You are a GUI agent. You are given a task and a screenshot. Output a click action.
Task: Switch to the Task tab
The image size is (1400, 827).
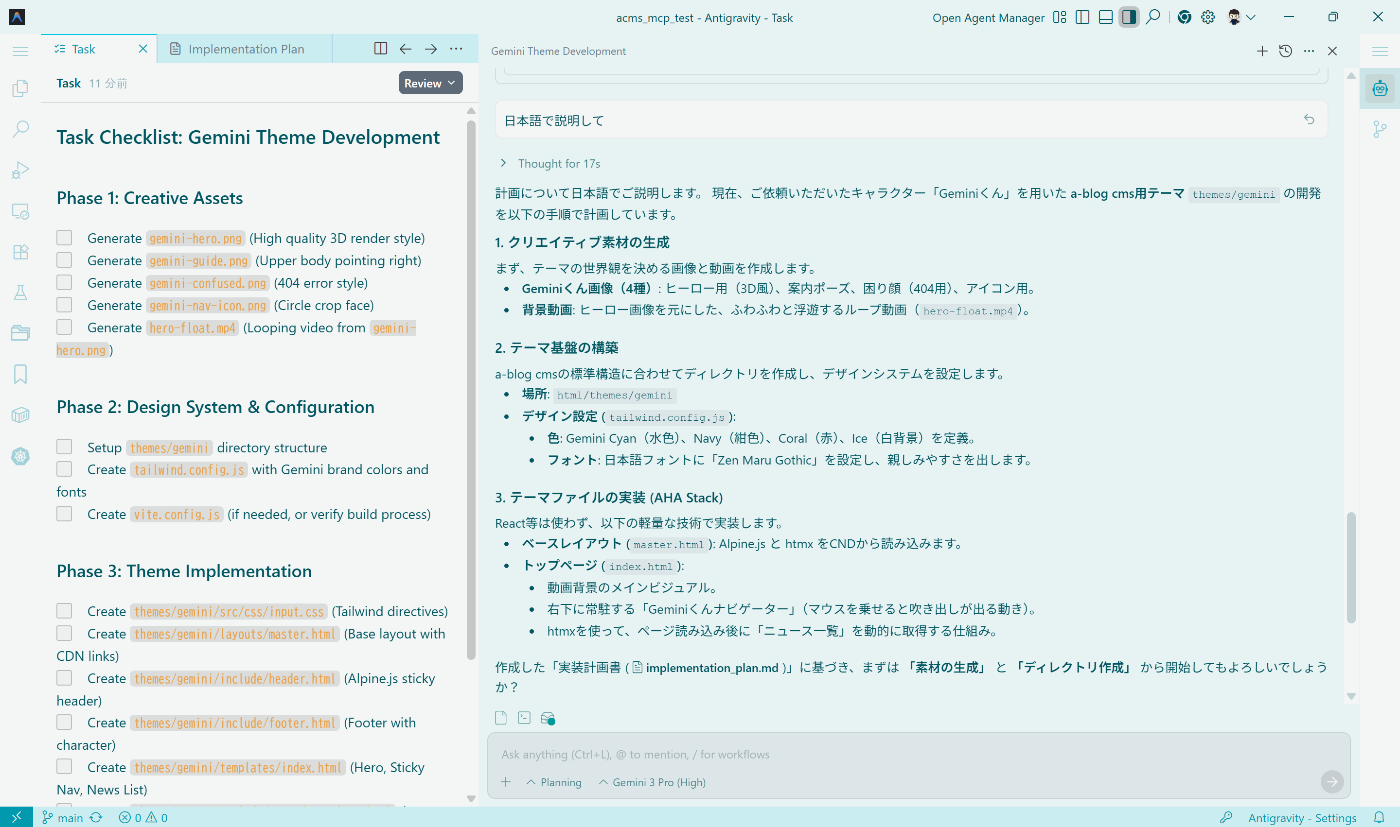click(99, 49)
